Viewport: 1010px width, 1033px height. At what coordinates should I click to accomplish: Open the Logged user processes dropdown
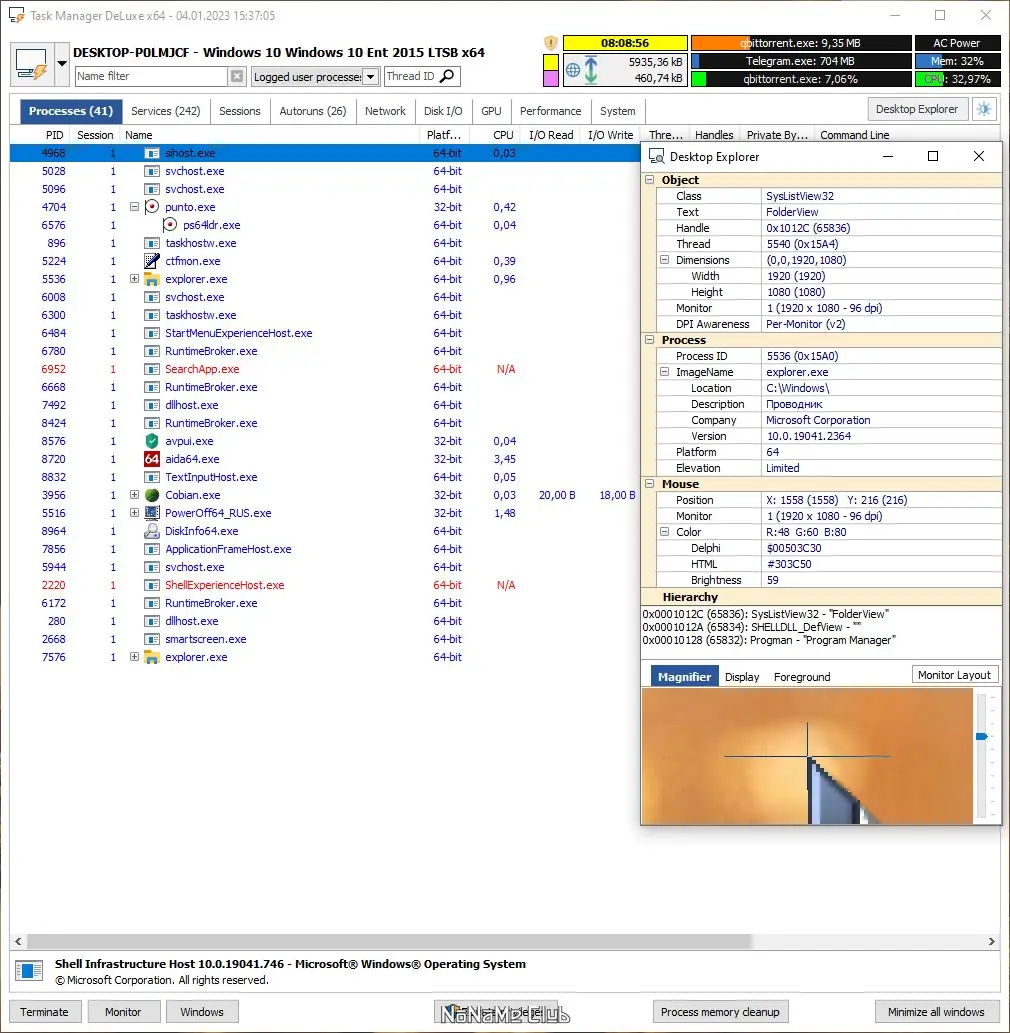[371, 76]
